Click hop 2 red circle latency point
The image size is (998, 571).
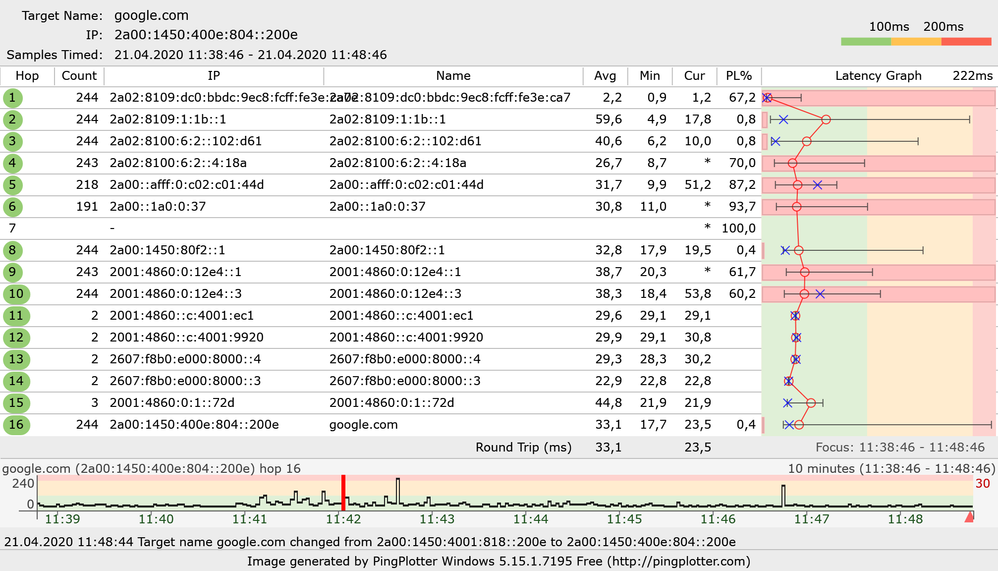tap(826, 120)
